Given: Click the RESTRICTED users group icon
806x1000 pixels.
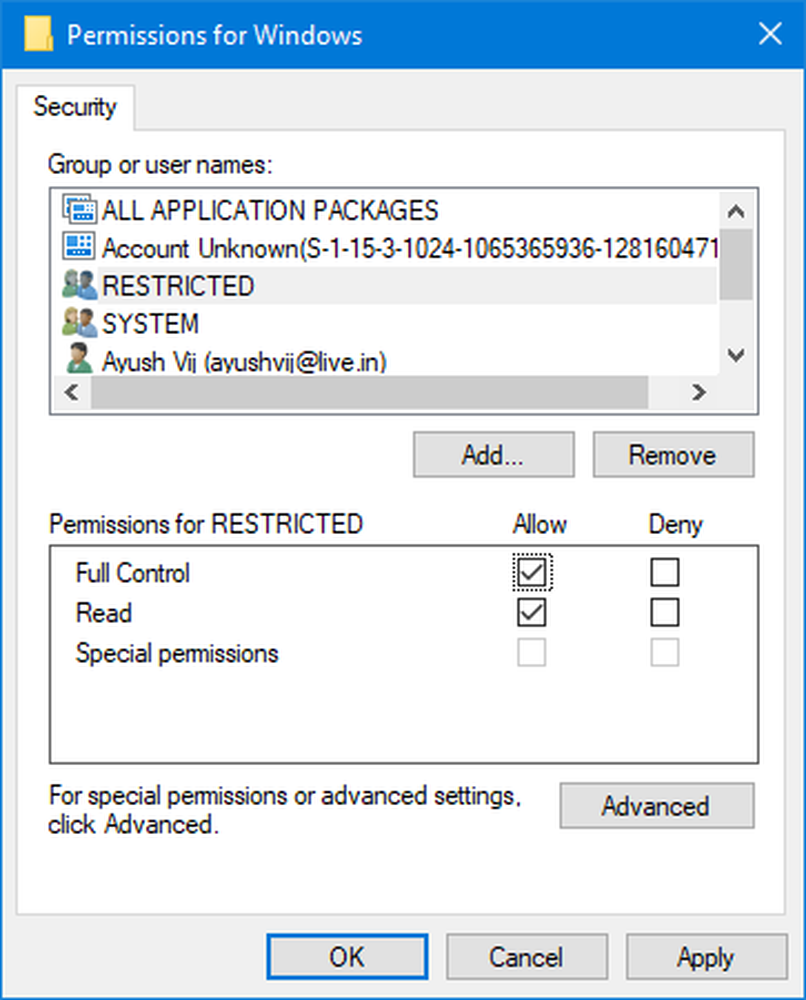Looking at the screenshot, I should click(x=79, y=286).
